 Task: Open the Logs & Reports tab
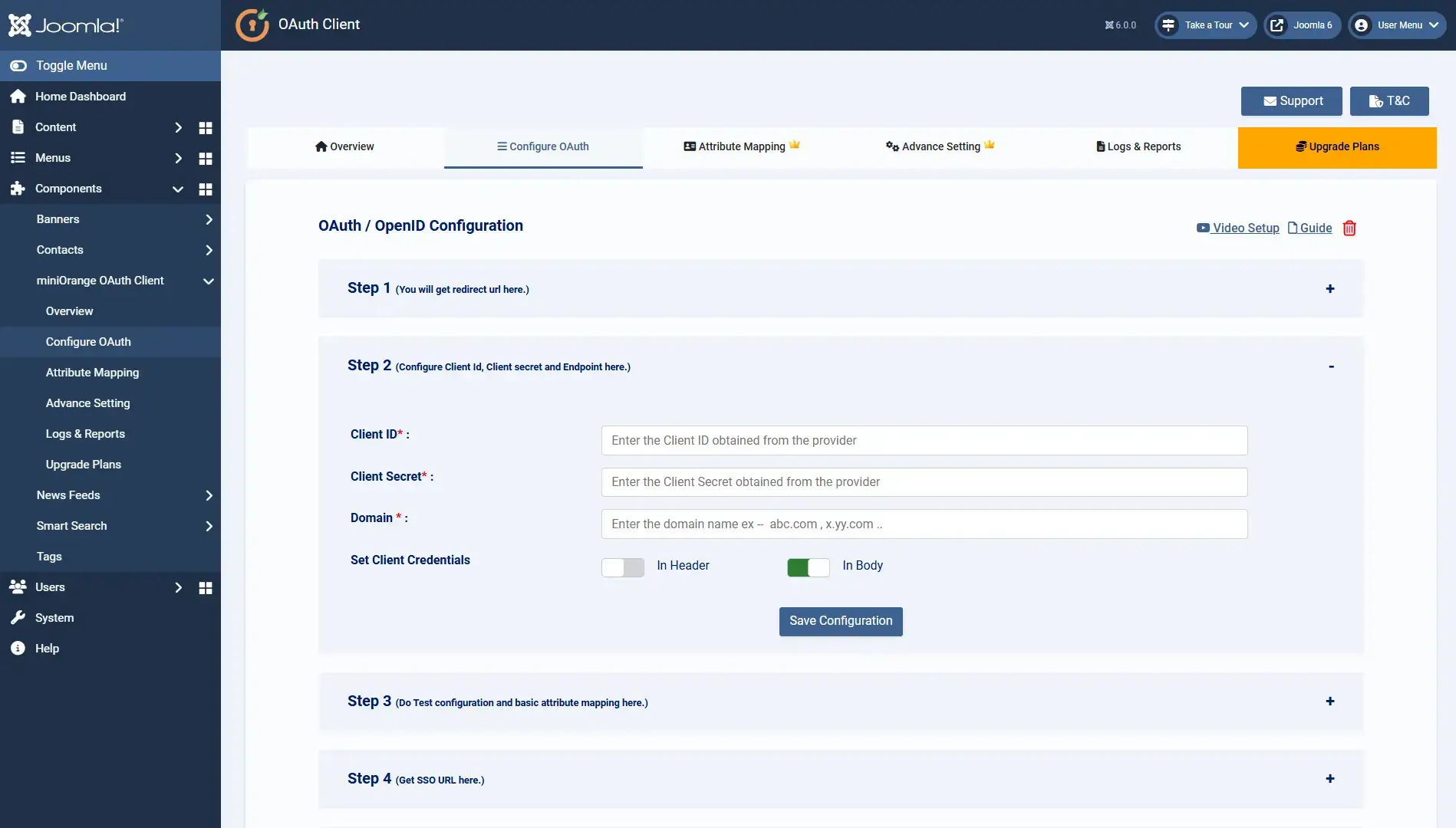pyautogui.click(x=1138, y=146)
